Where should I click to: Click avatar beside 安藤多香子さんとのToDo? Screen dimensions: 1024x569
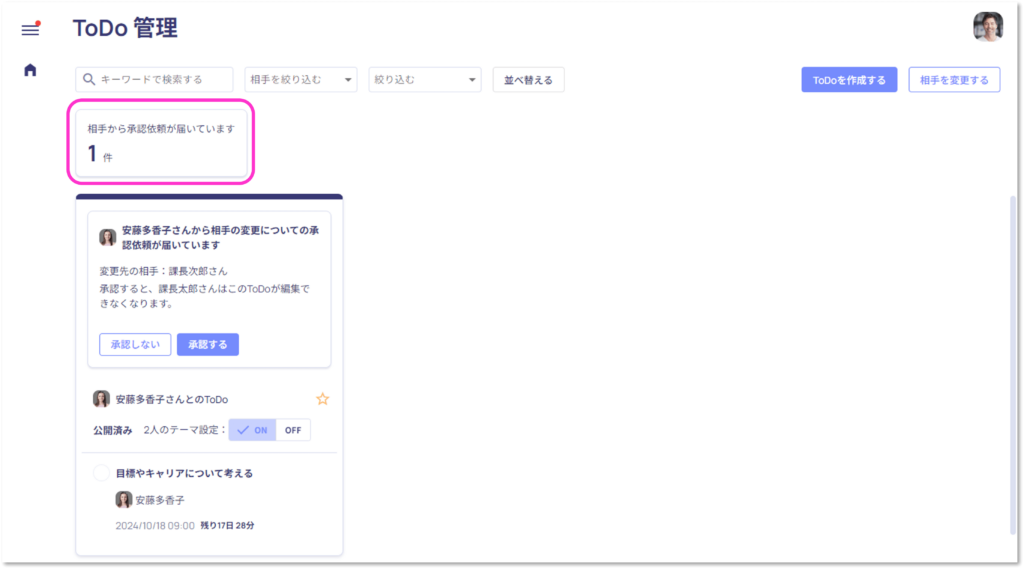click(101, 398)
